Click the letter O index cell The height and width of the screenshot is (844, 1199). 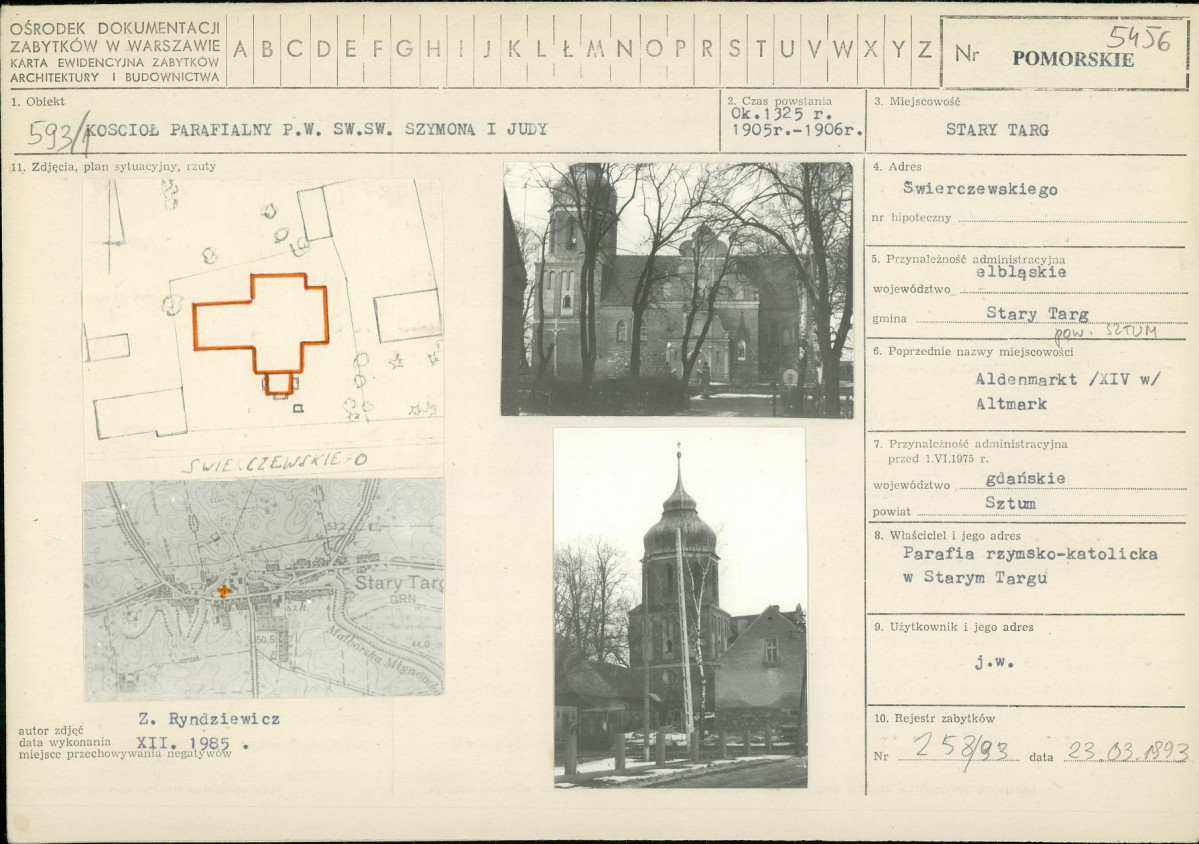tap(653, 50)
